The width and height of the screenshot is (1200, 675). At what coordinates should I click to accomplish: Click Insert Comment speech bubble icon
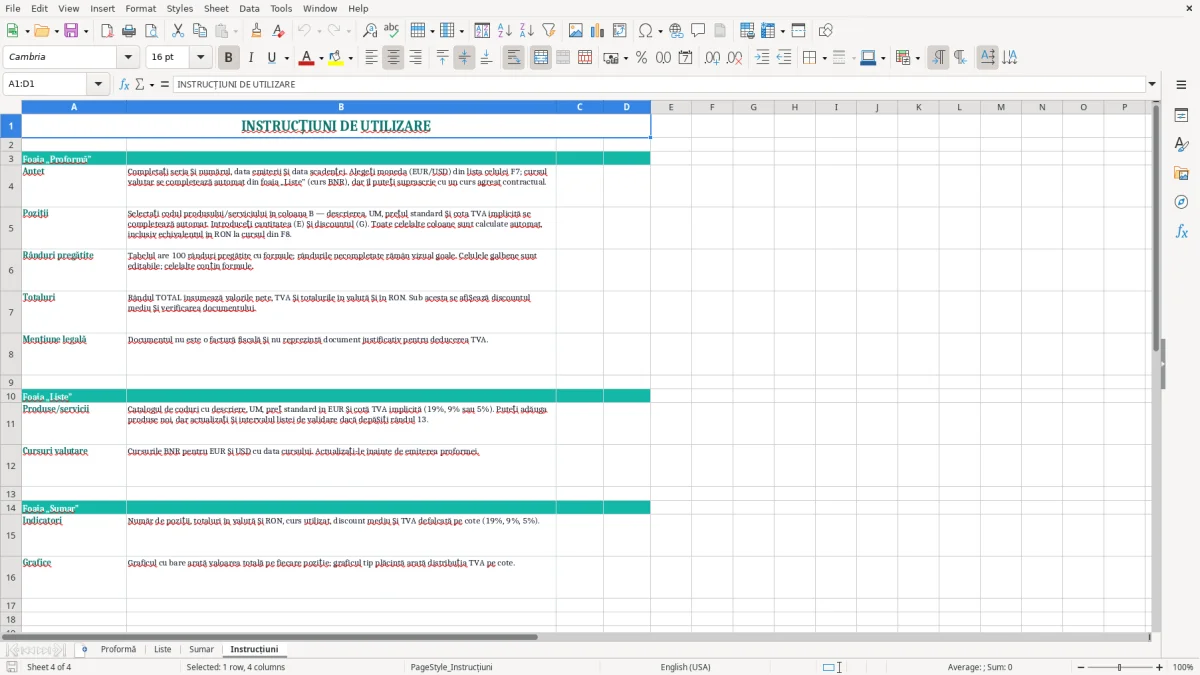(699, 31)
